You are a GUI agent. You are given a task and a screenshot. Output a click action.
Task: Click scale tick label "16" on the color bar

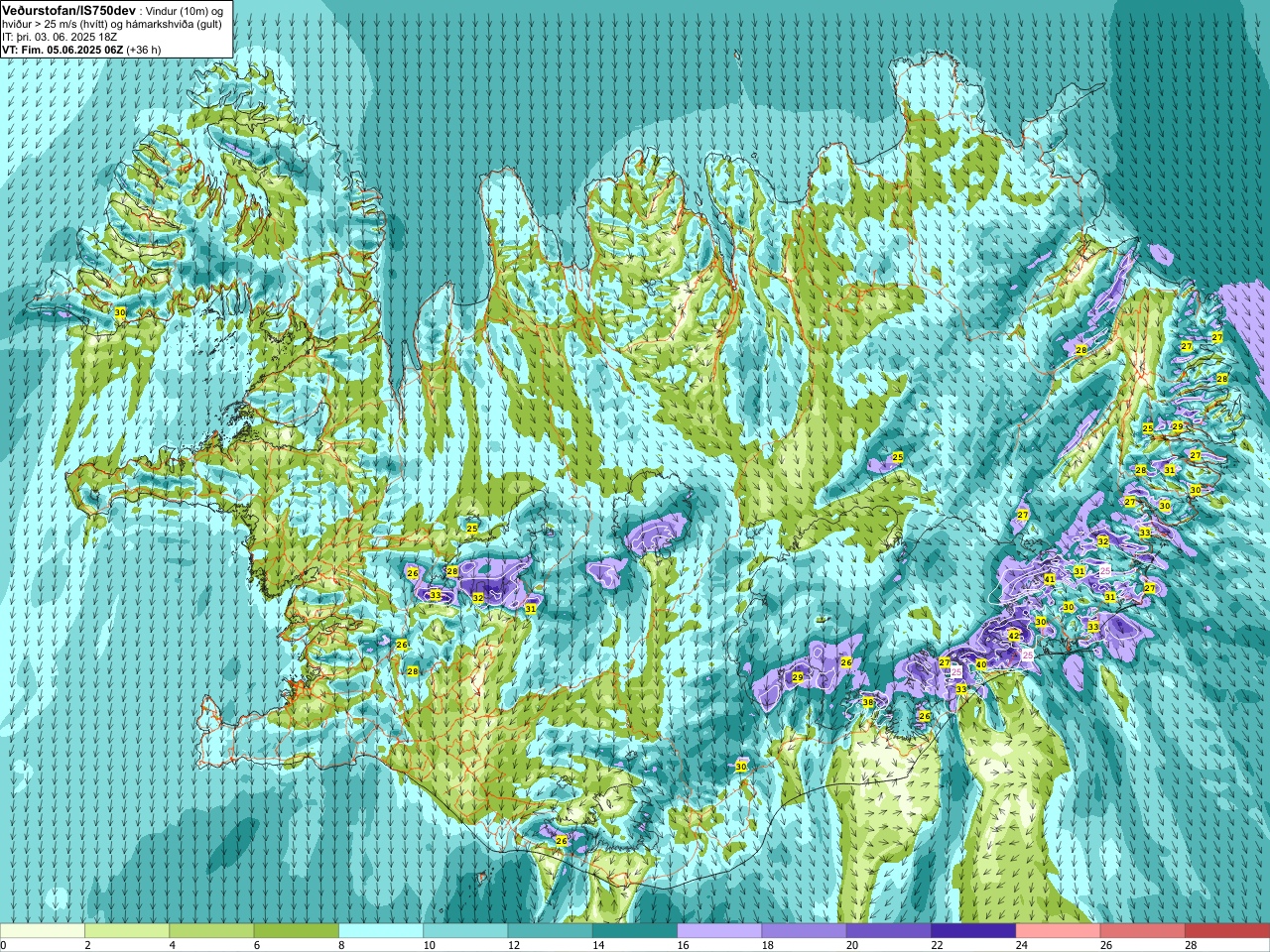[x=683, y=945]
